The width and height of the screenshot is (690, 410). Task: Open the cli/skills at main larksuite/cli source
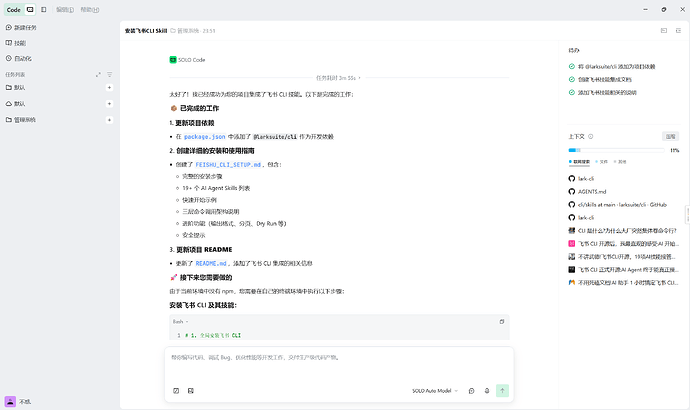pyautogui.click(x=618, y=205)
